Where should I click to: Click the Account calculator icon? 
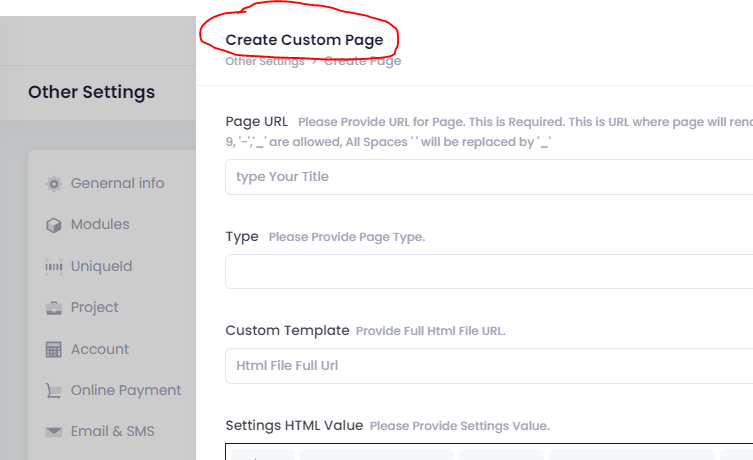point(54,350)
